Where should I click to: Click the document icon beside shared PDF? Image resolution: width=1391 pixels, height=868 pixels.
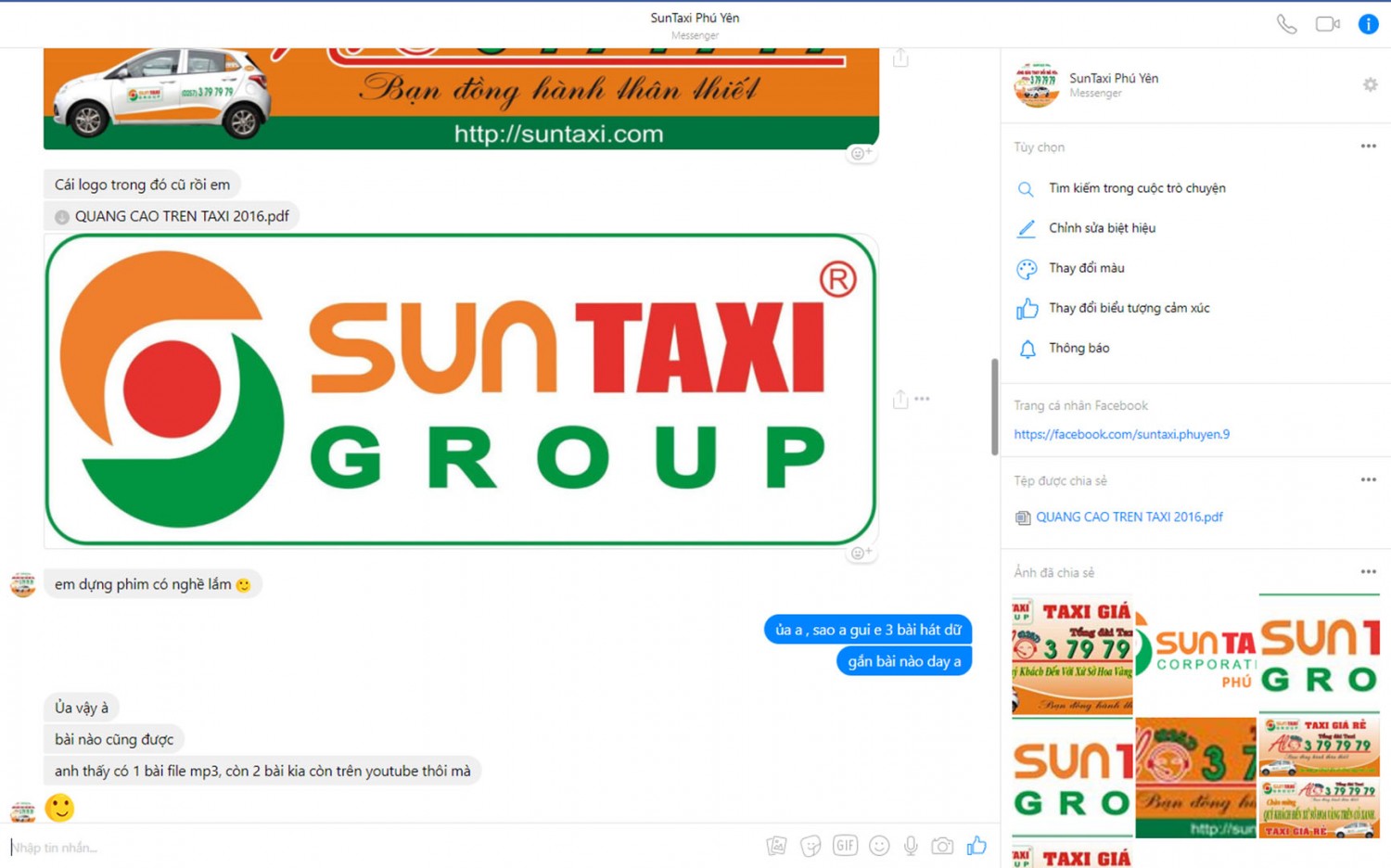(x=1023, y=517)
